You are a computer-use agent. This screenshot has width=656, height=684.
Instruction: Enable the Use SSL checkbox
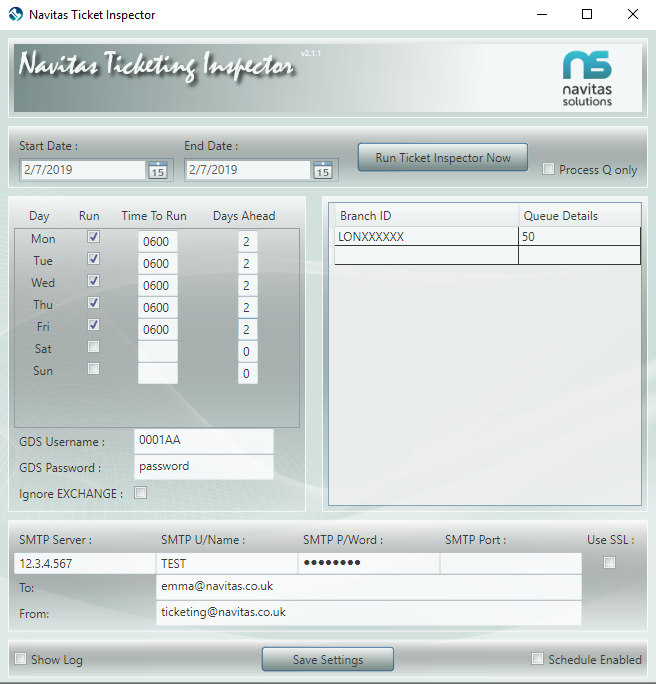coord(609,563)
